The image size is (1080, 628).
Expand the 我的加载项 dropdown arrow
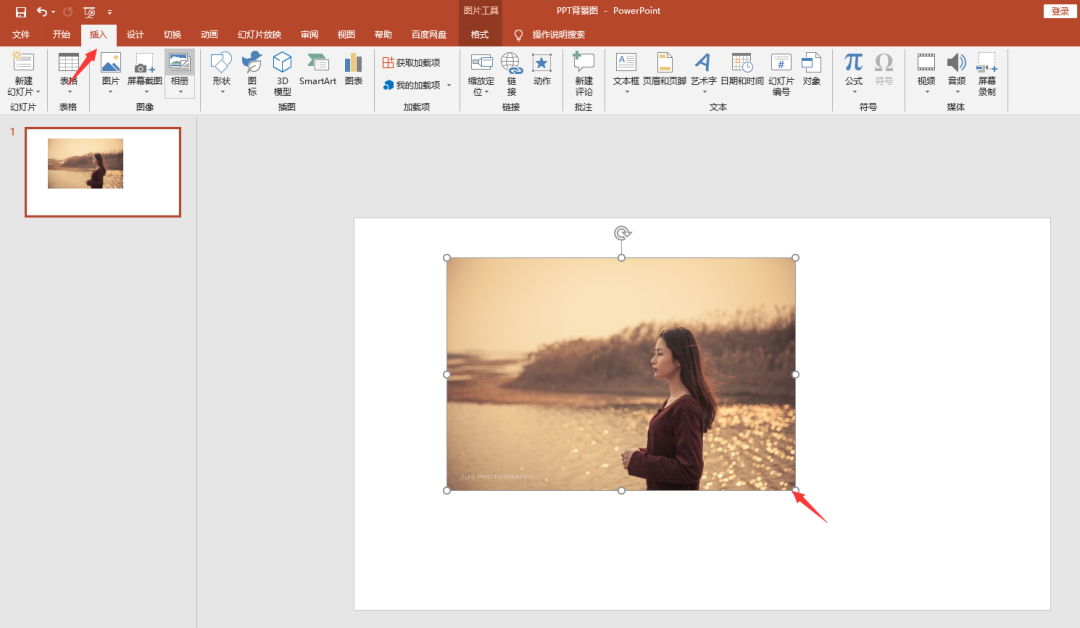449,85
